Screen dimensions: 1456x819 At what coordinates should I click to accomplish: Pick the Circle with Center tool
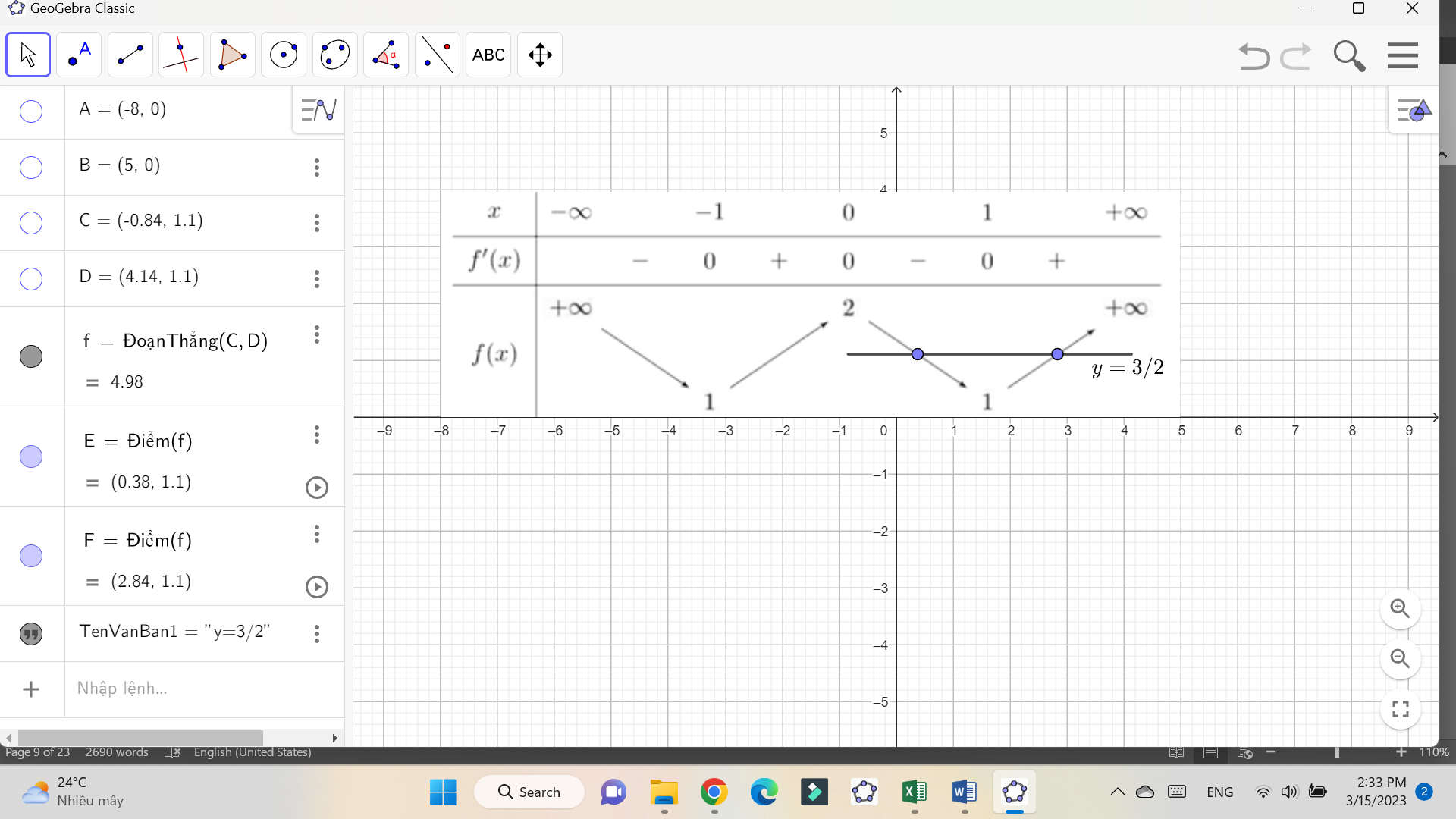[x=284, y=55]
